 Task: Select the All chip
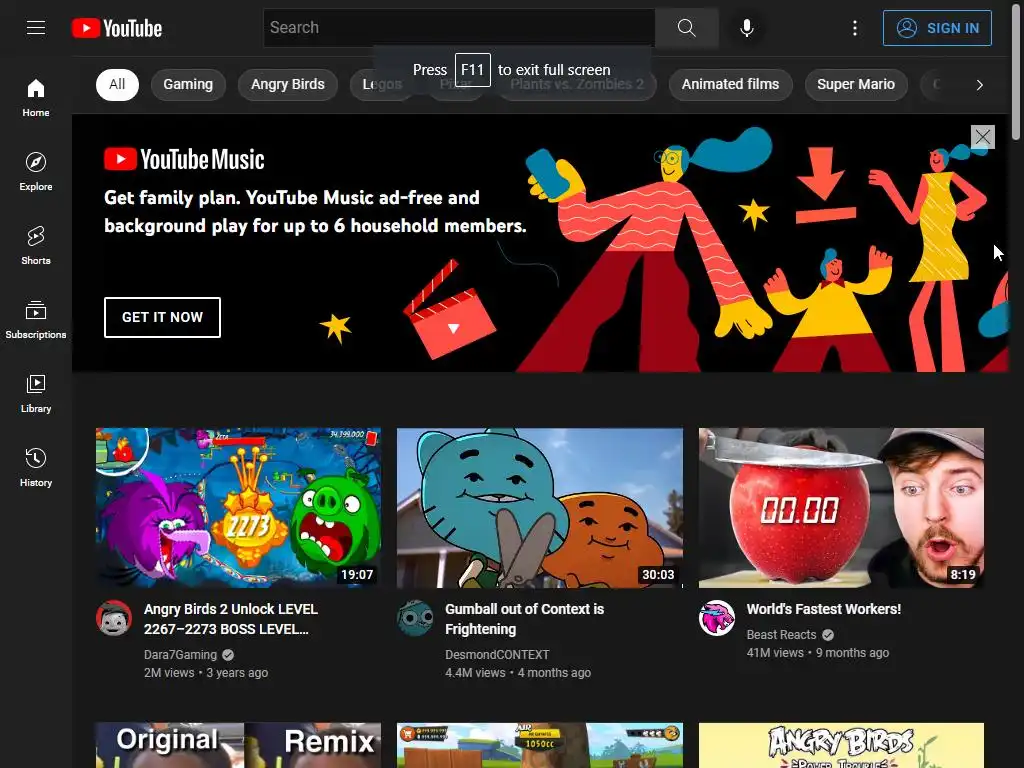(x=117, y=84)
